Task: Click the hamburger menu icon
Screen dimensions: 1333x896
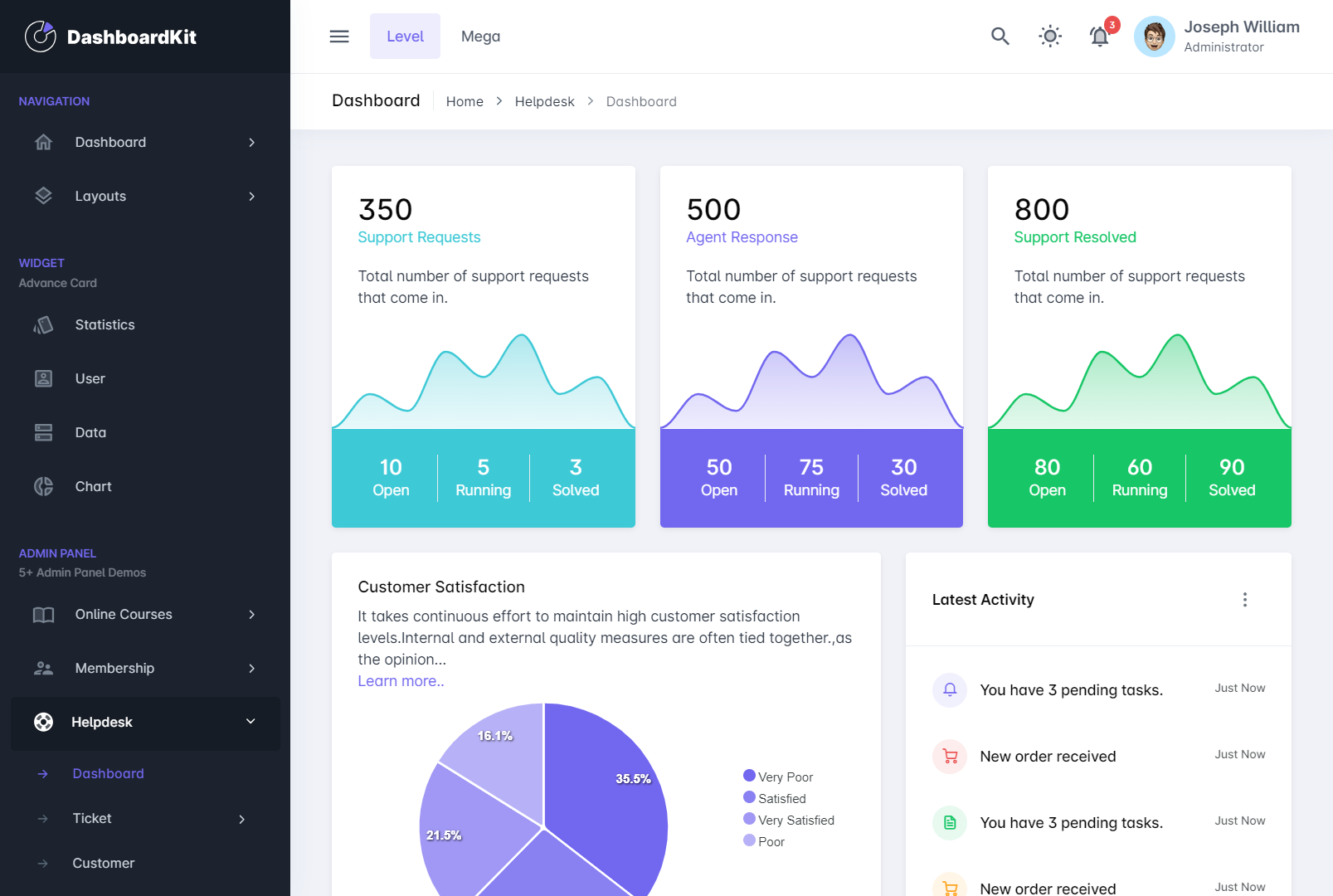Action: pos(339,37)
